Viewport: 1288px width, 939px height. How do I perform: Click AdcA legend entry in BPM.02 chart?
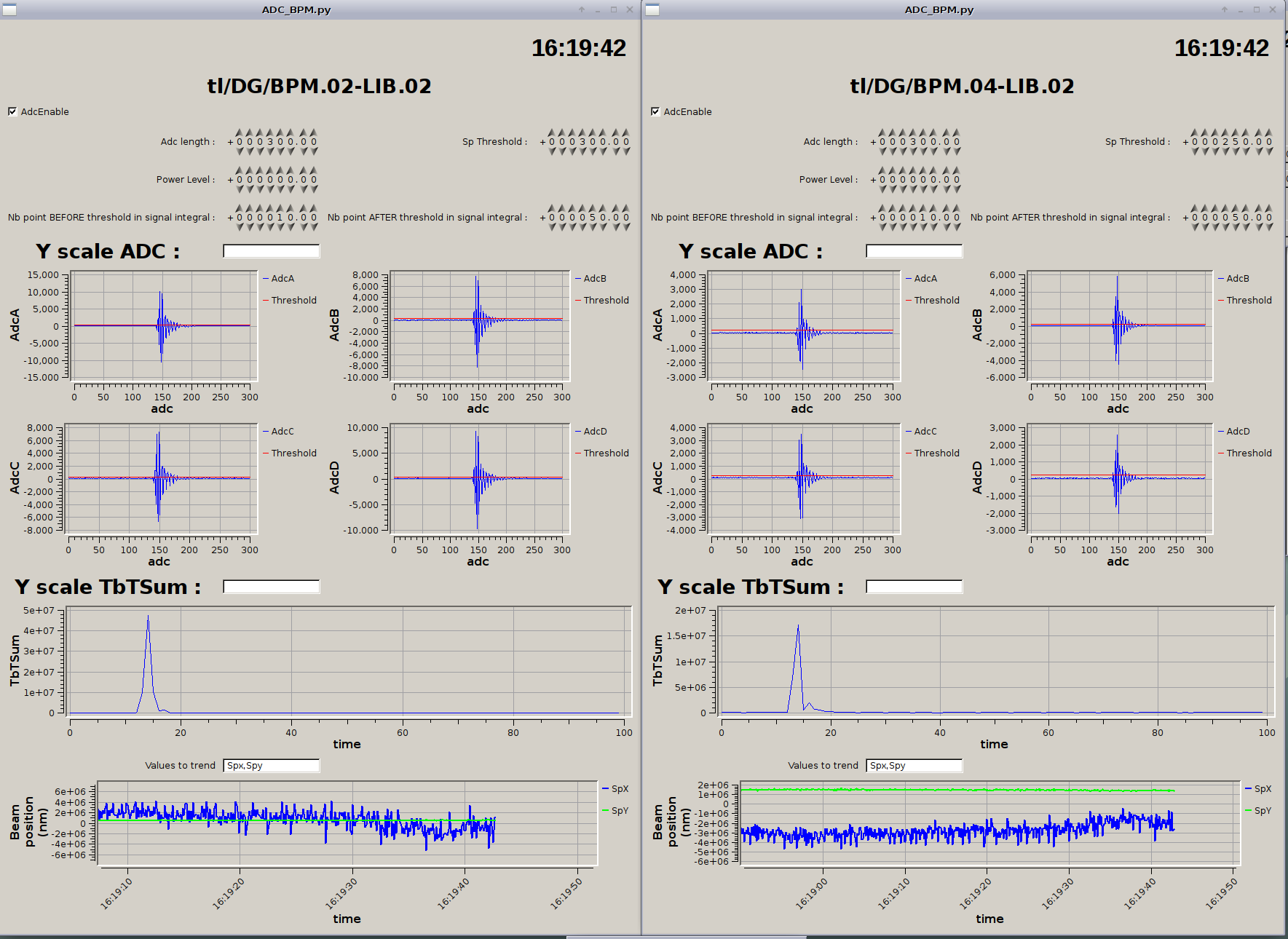point(282,279)
